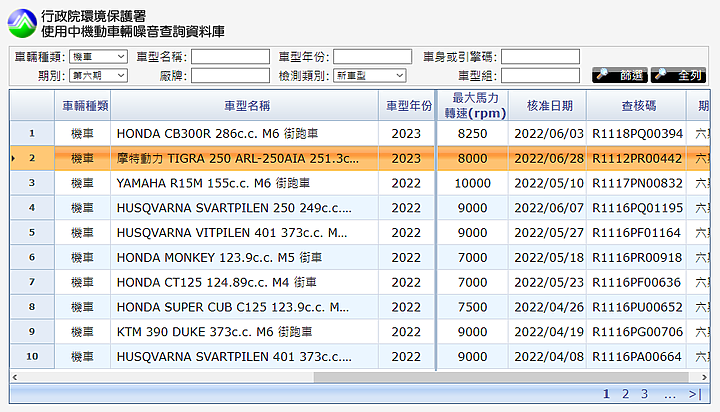Focus the 廠牌 input field

(230, 75)
